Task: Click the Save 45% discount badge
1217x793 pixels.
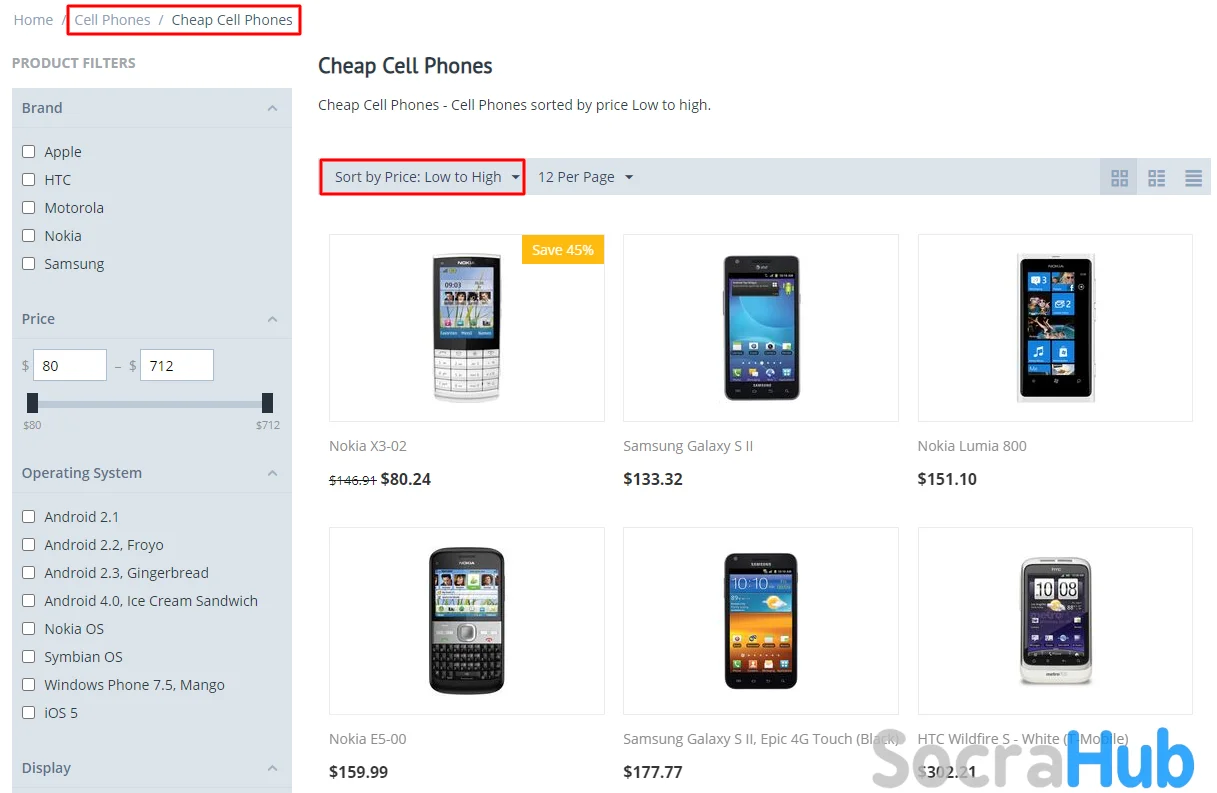Action: pos(562,250)
